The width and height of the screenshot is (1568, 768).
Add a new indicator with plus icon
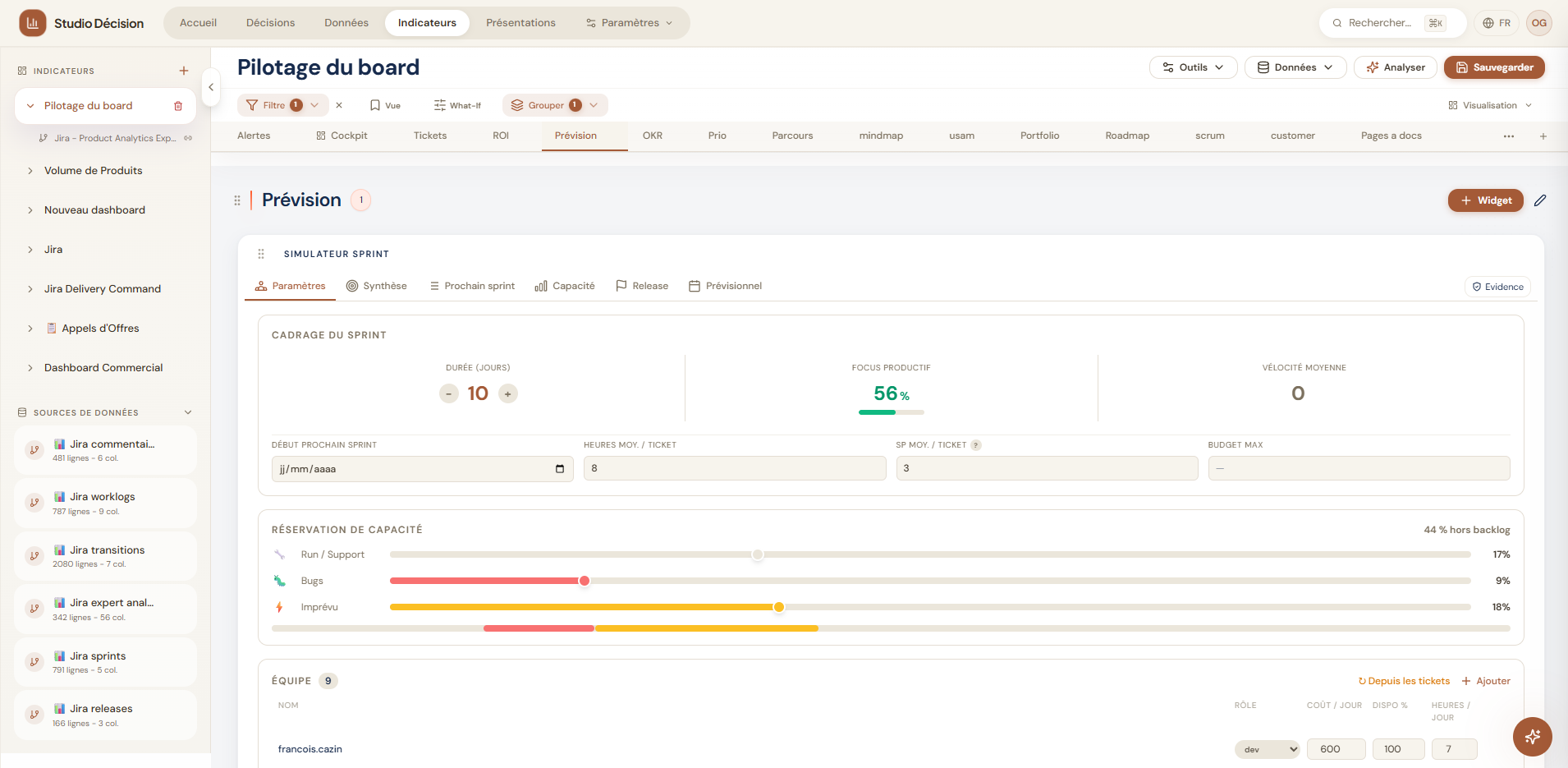[184, 71]
